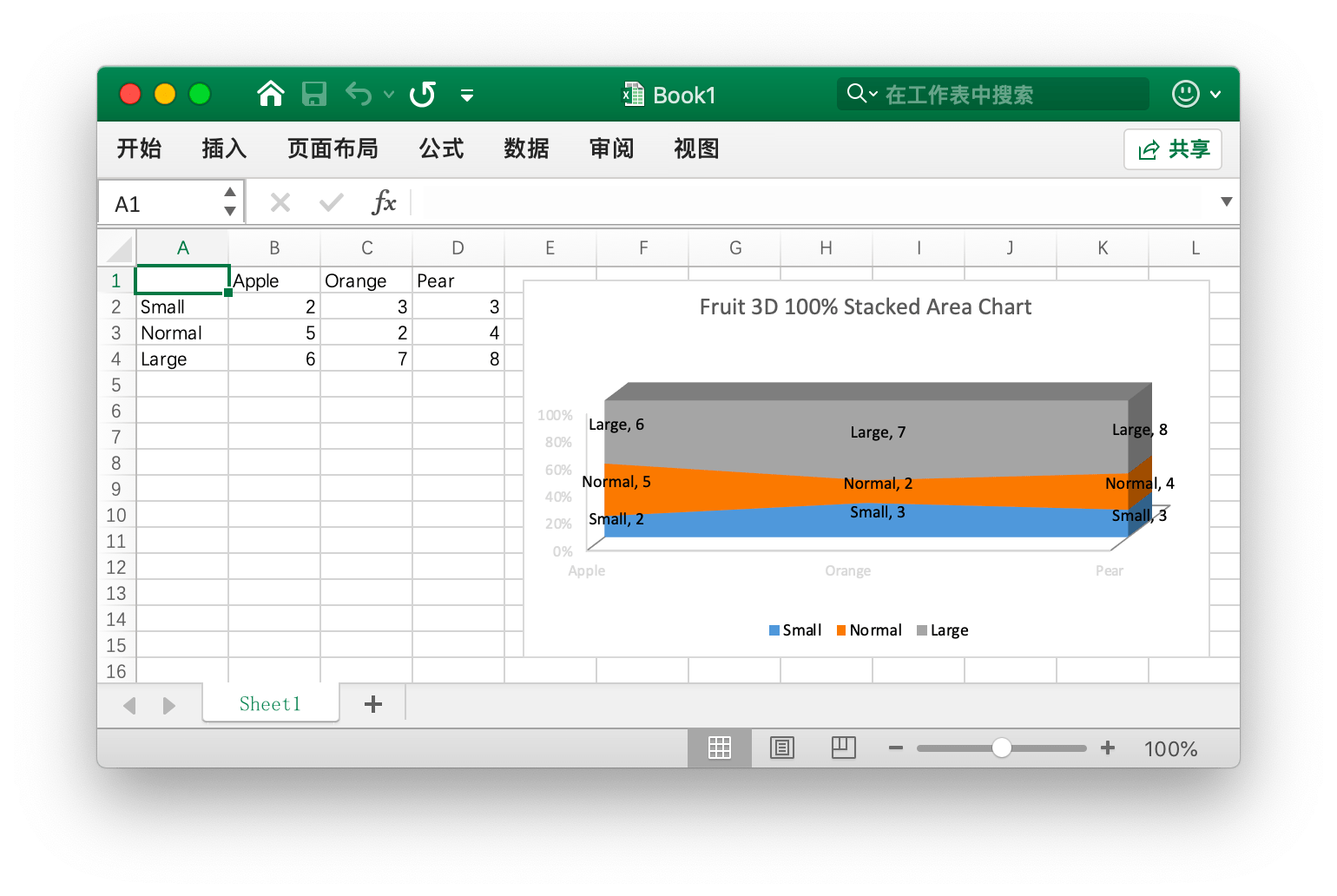
Task: Expand the formula bar with arrow
Action: 1226,201
